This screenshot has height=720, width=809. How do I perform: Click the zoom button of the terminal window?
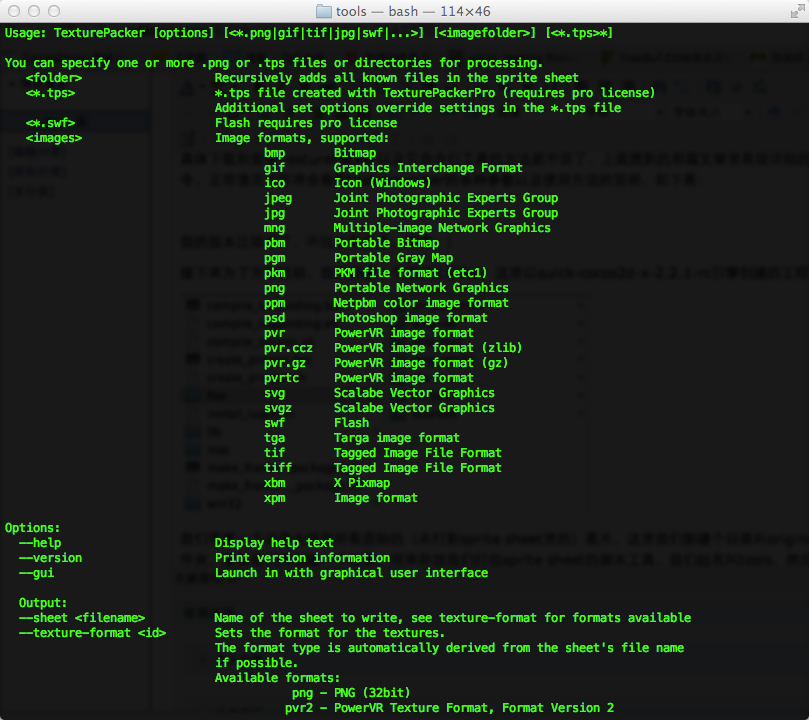(x=54, y=11)
